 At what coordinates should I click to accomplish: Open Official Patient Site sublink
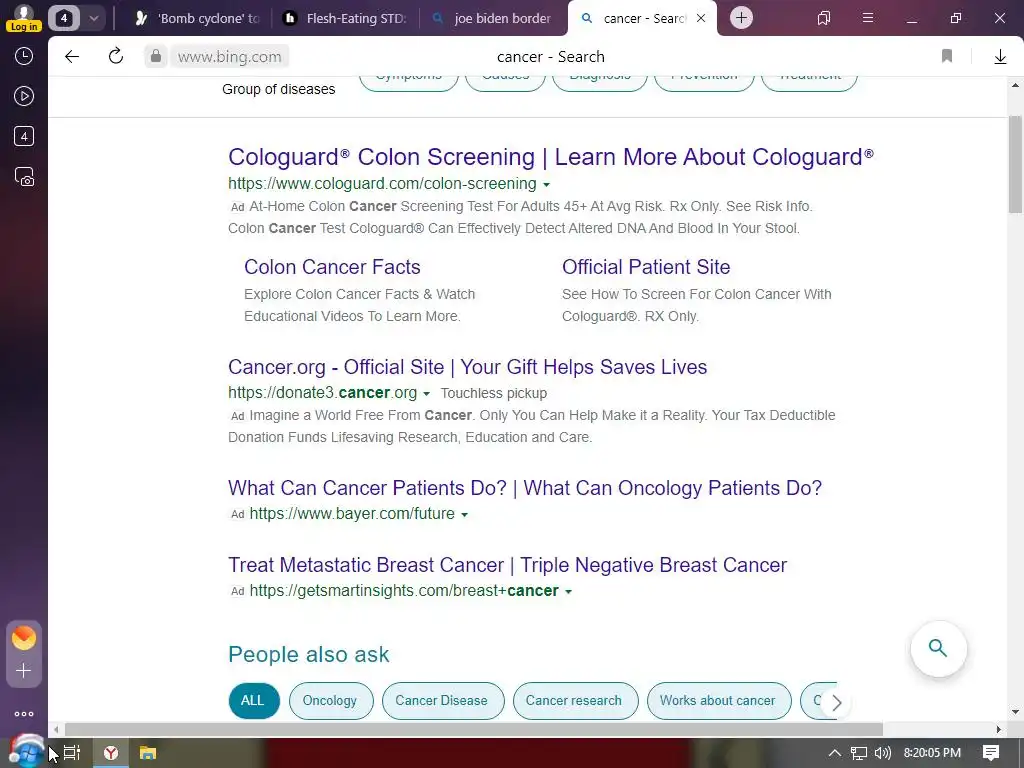(646, 267)
